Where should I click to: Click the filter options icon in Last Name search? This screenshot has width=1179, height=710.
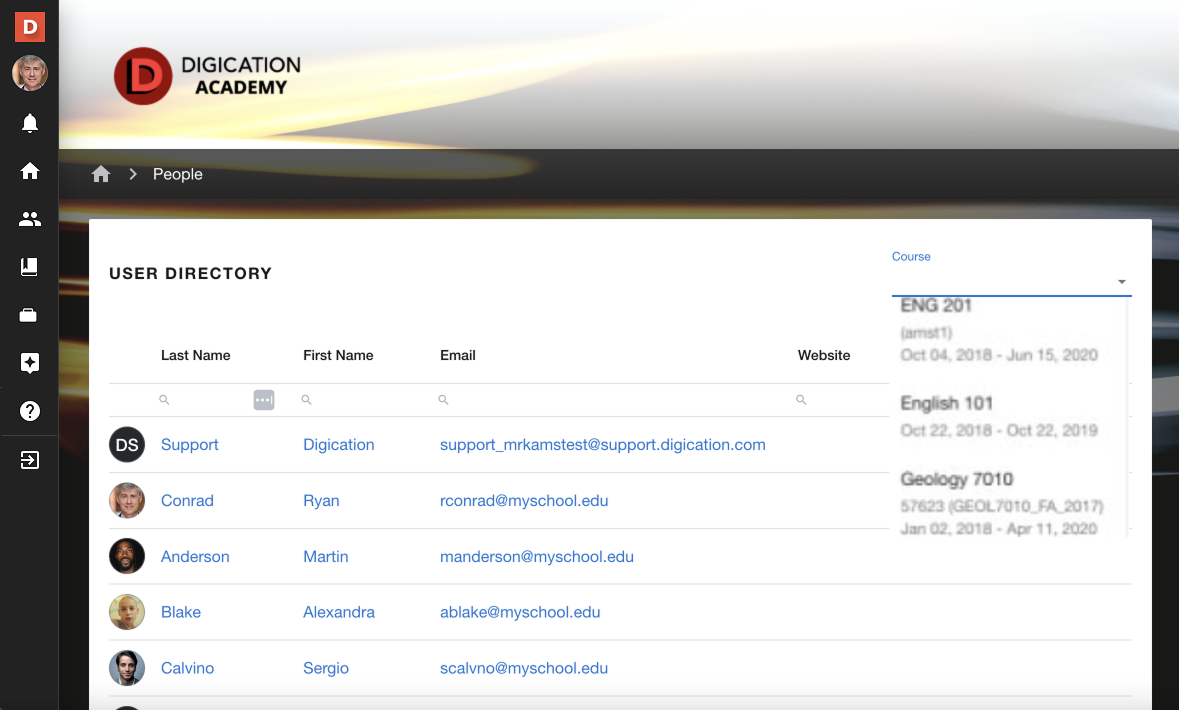coord(264,400)
